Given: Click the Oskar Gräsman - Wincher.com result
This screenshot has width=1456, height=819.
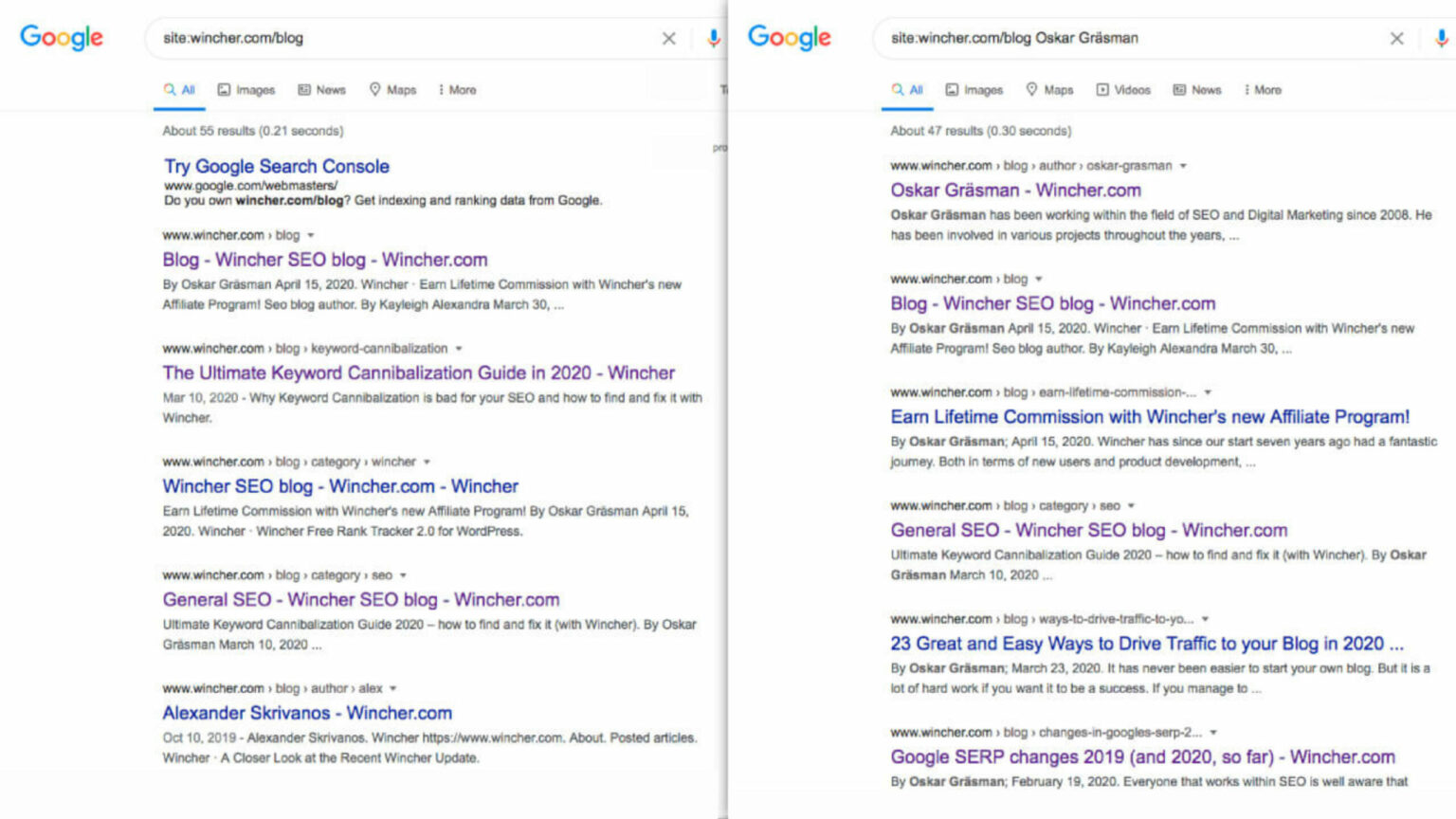Looking at the screenshot, I should point(1016,191).
